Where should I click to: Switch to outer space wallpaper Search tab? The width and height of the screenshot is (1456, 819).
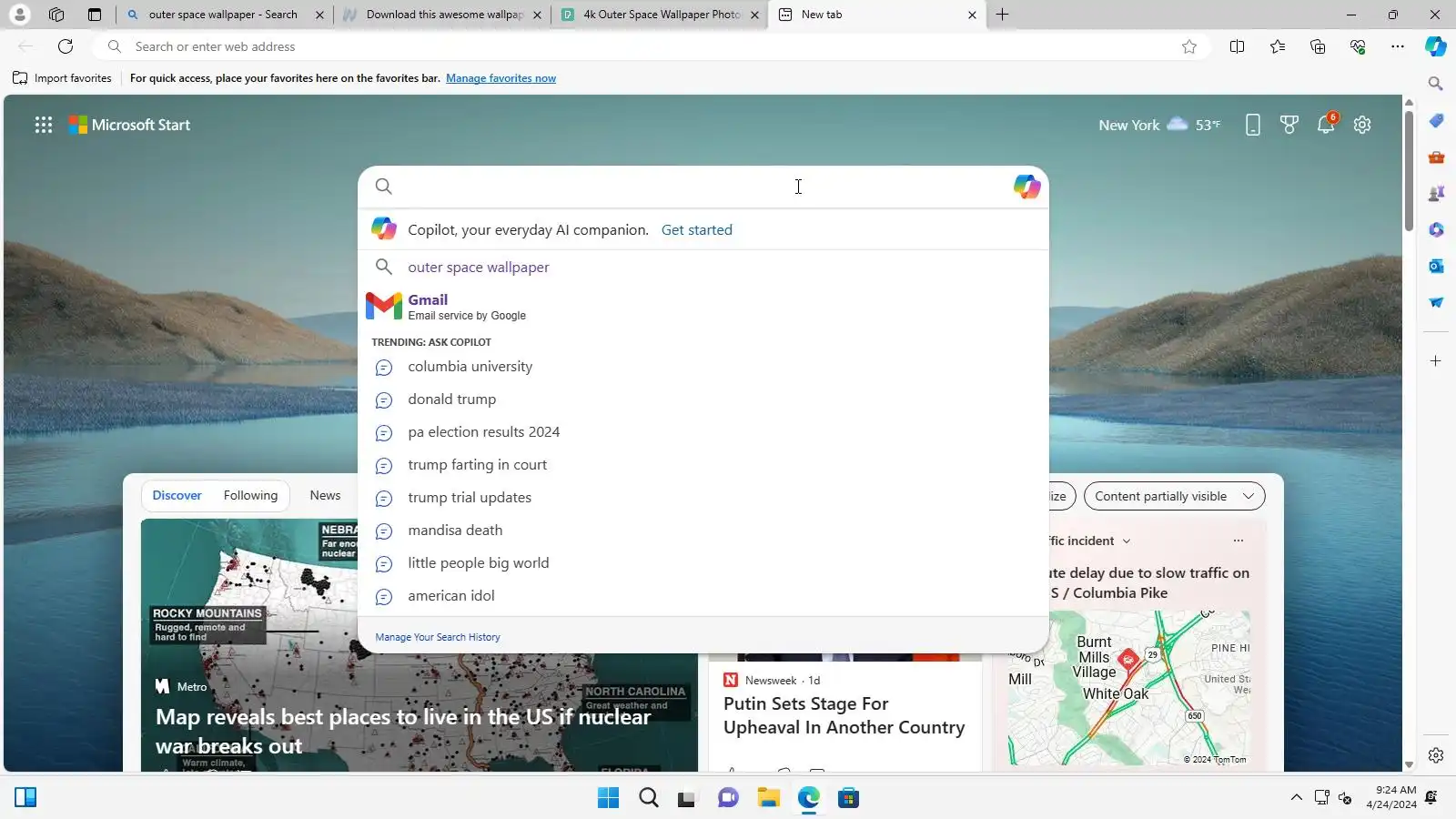click(x=224, y=15)
